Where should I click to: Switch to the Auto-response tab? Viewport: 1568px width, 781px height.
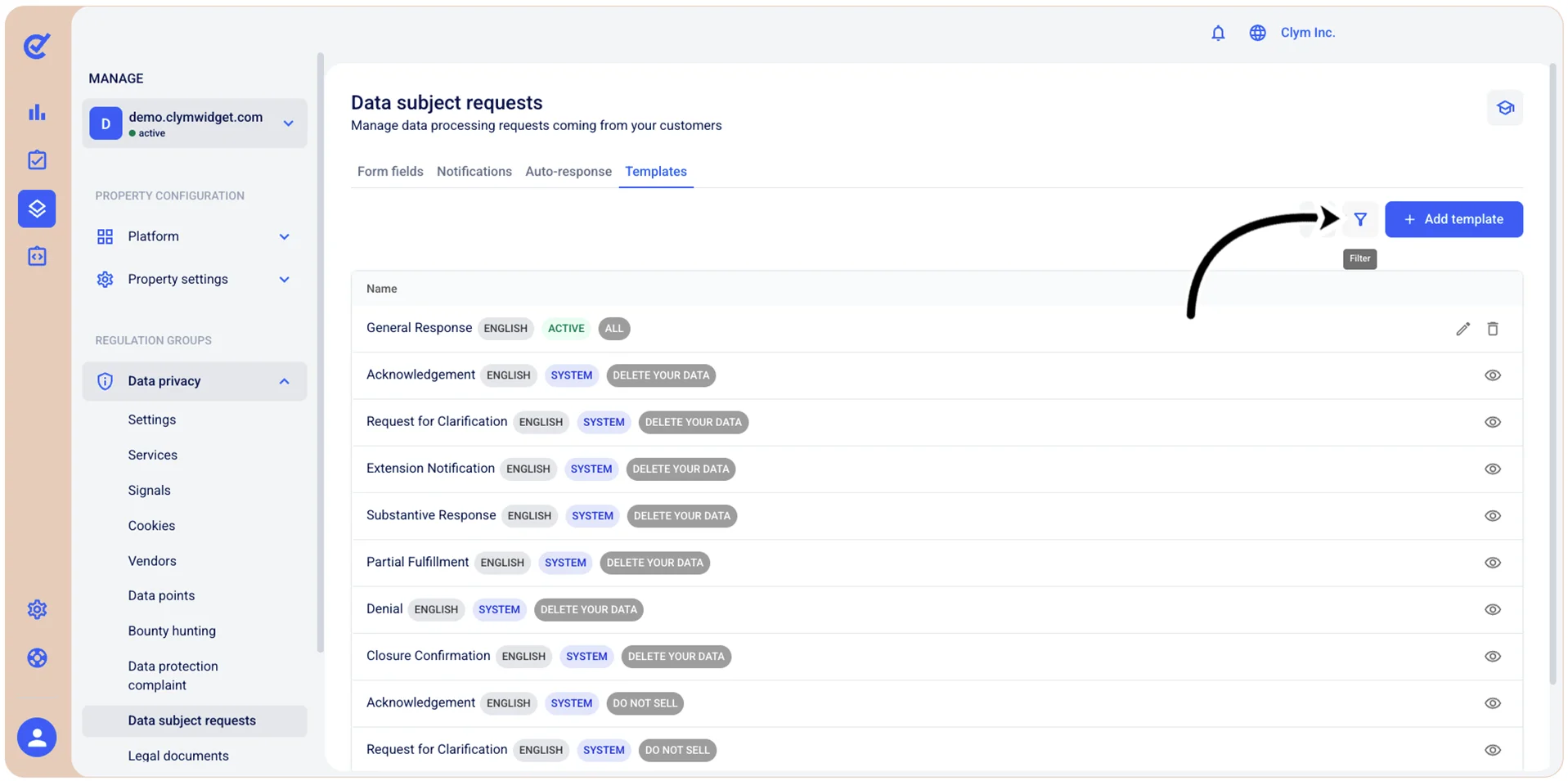568,172
